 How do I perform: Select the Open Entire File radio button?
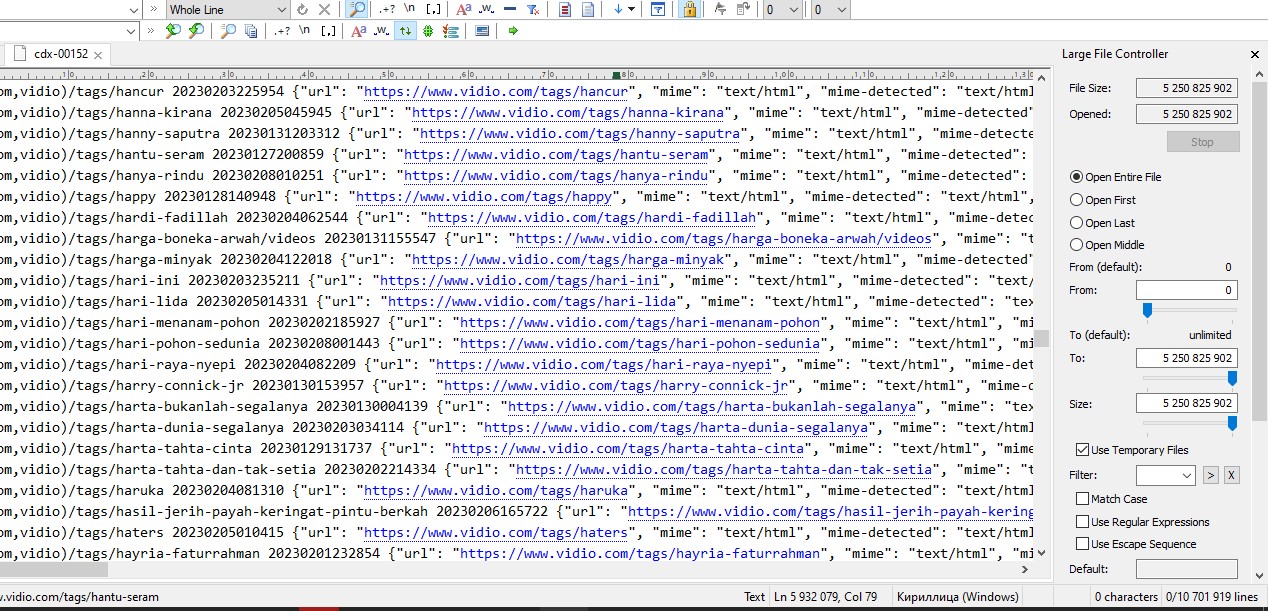(1115, 177)
